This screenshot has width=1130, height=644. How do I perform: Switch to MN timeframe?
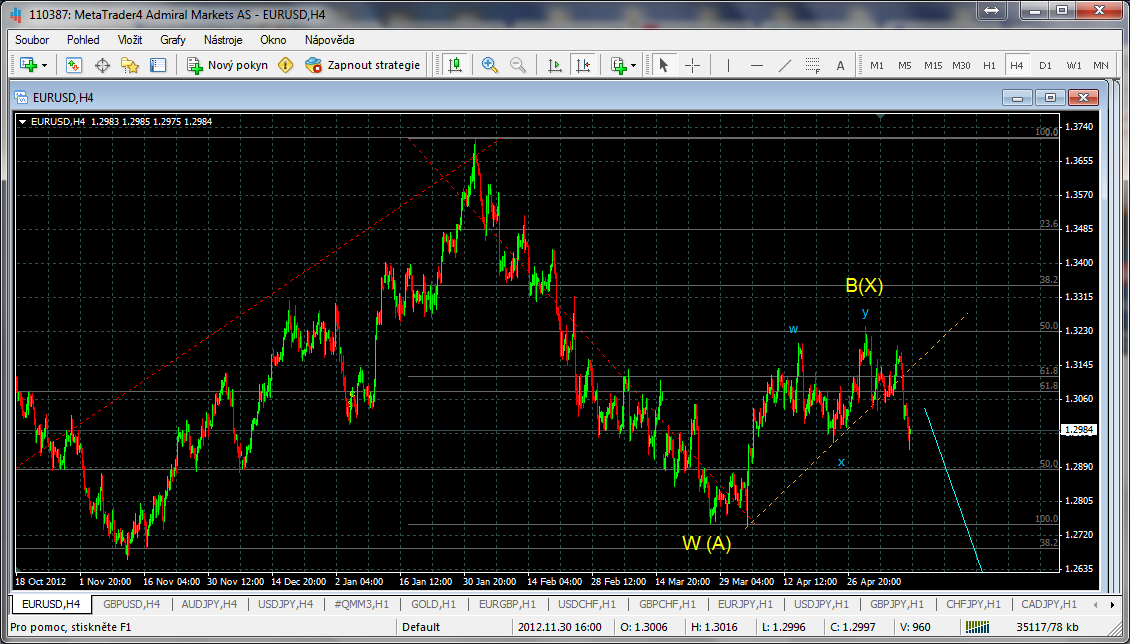point(1100,66)
